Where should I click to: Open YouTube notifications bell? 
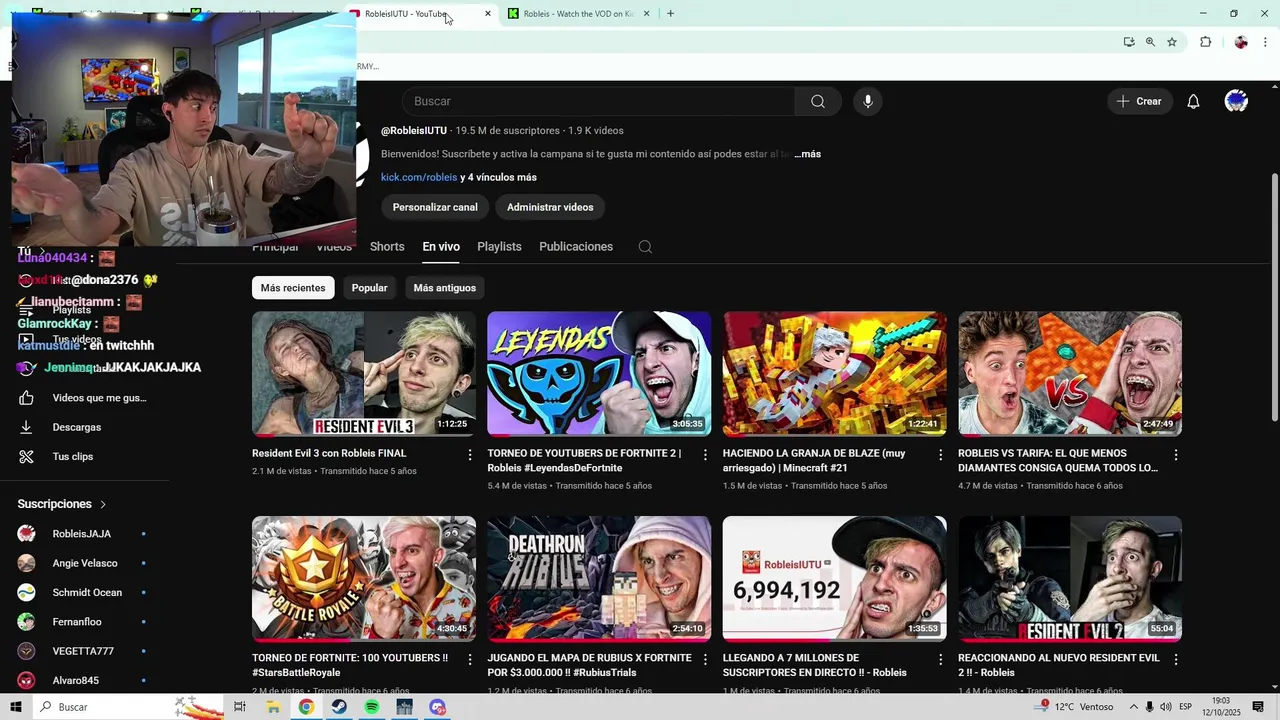click(x=1193, y=101)
